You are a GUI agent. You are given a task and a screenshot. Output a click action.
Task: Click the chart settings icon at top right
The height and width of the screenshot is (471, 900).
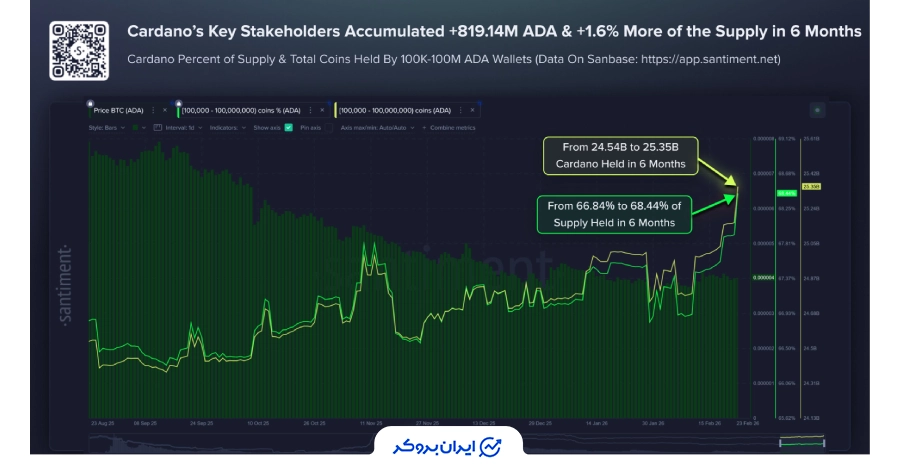coord(817,110)
